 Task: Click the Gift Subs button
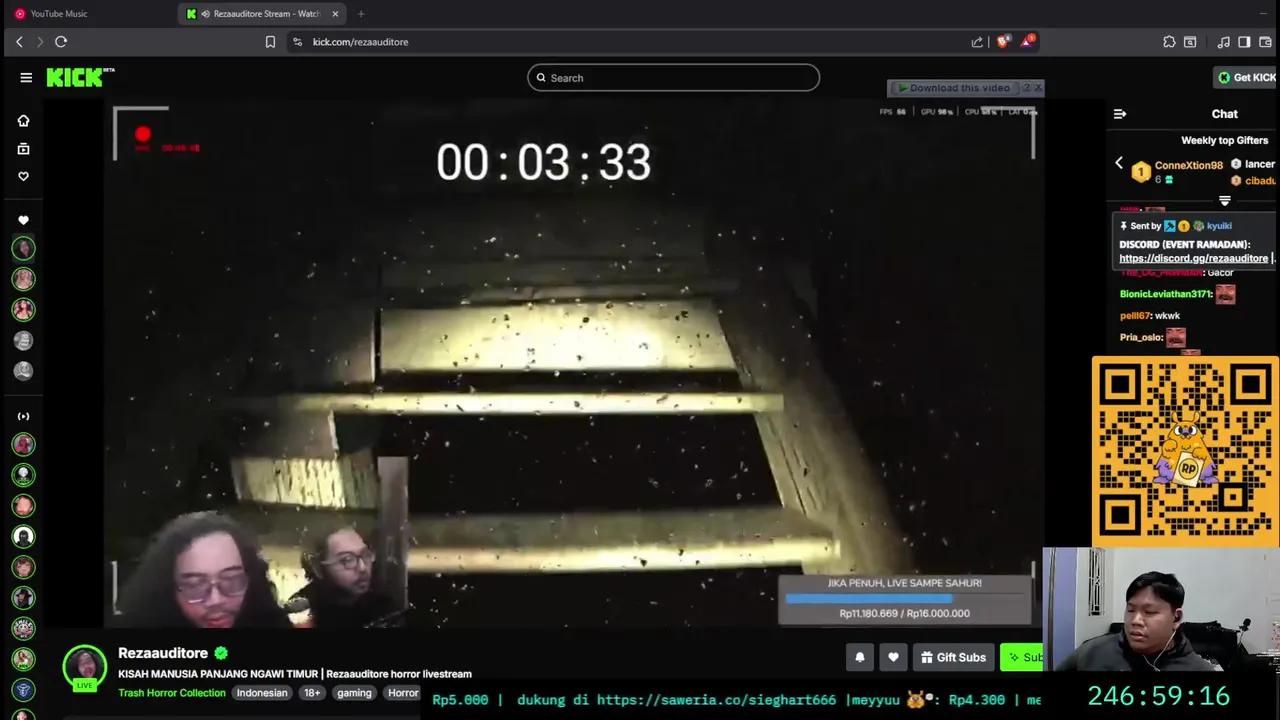(x=954, y=657)
